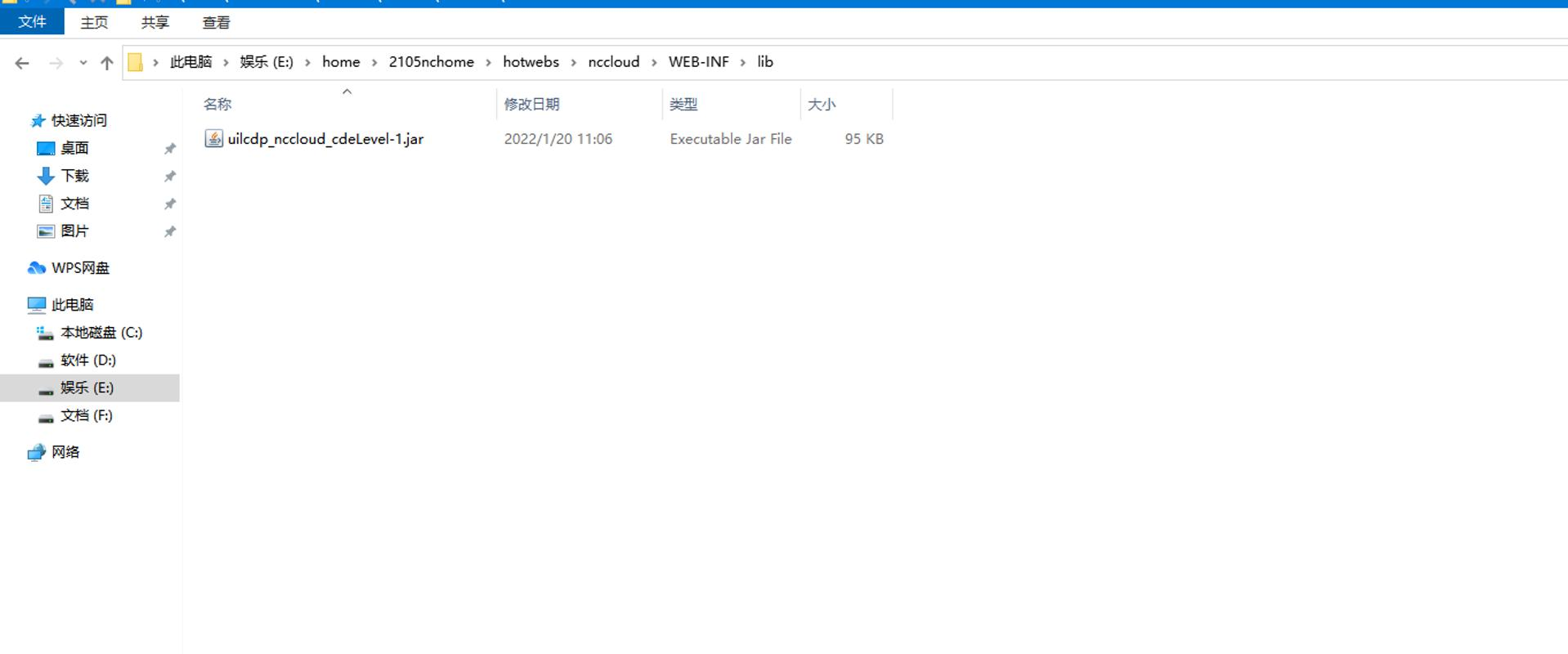The width and height of the screenshot is (1568, 654).
Task: Open 快速访问 in navigation pane
Action: pyautogui.click(x=79, y=120)
